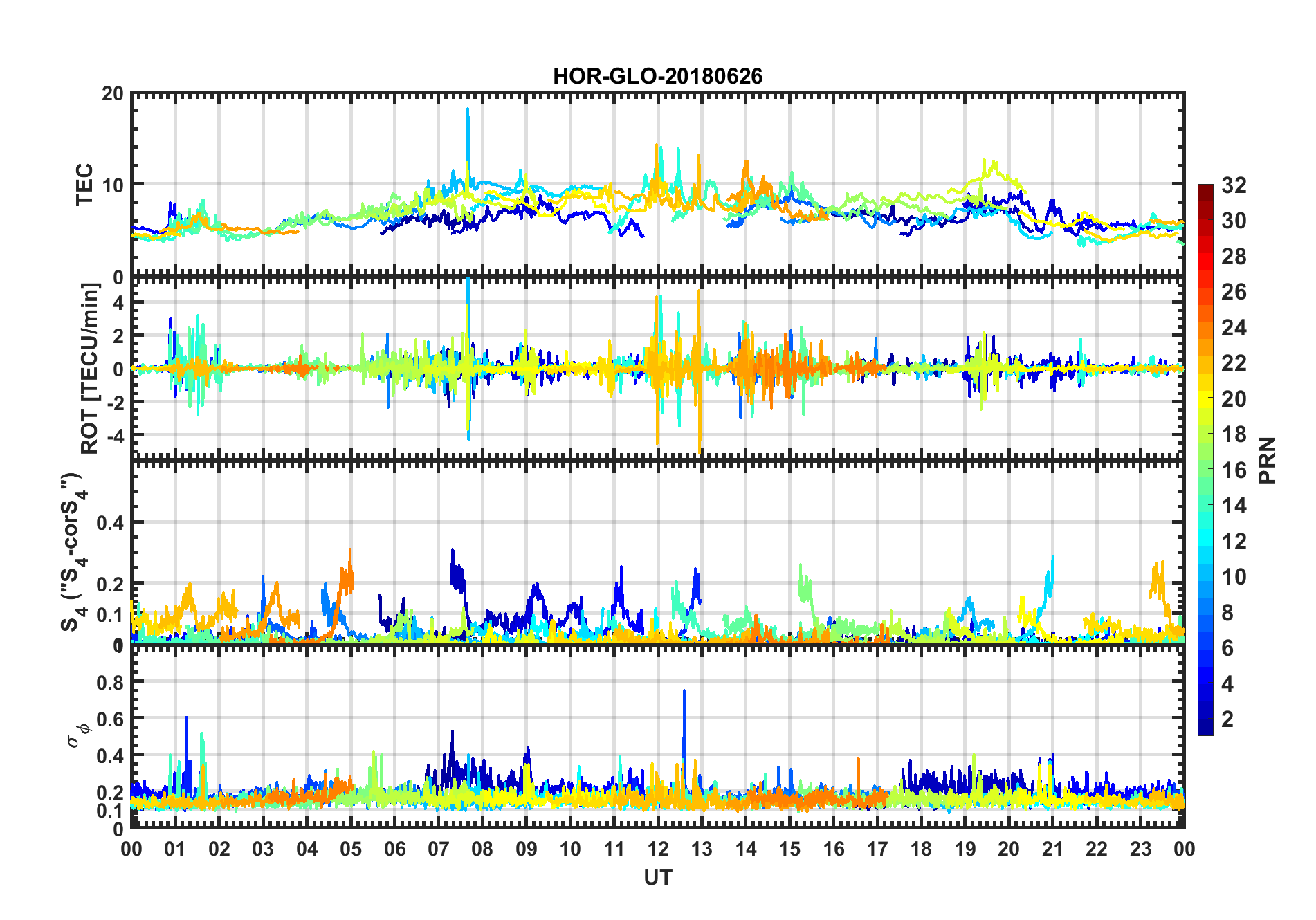The image size is (1316, 920).
Task: Select PRN colorbar tick label 10
Action: [1234, 576]
